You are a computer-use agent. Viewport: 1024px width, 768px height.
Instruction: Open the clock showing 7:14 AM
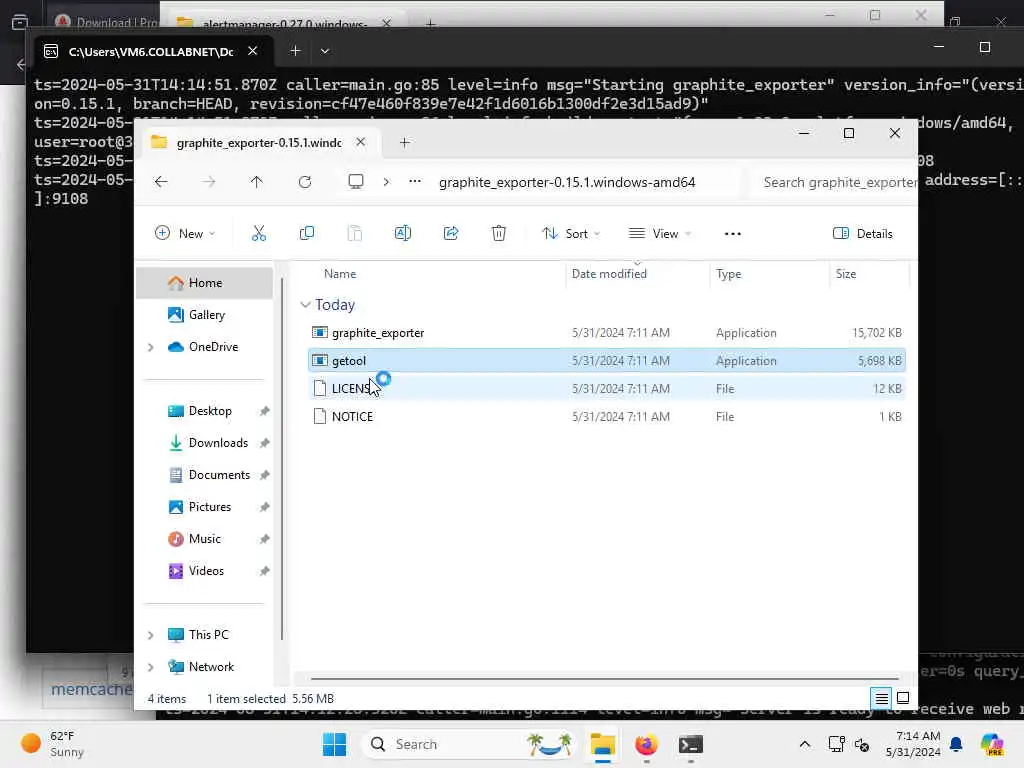(912, 744)
